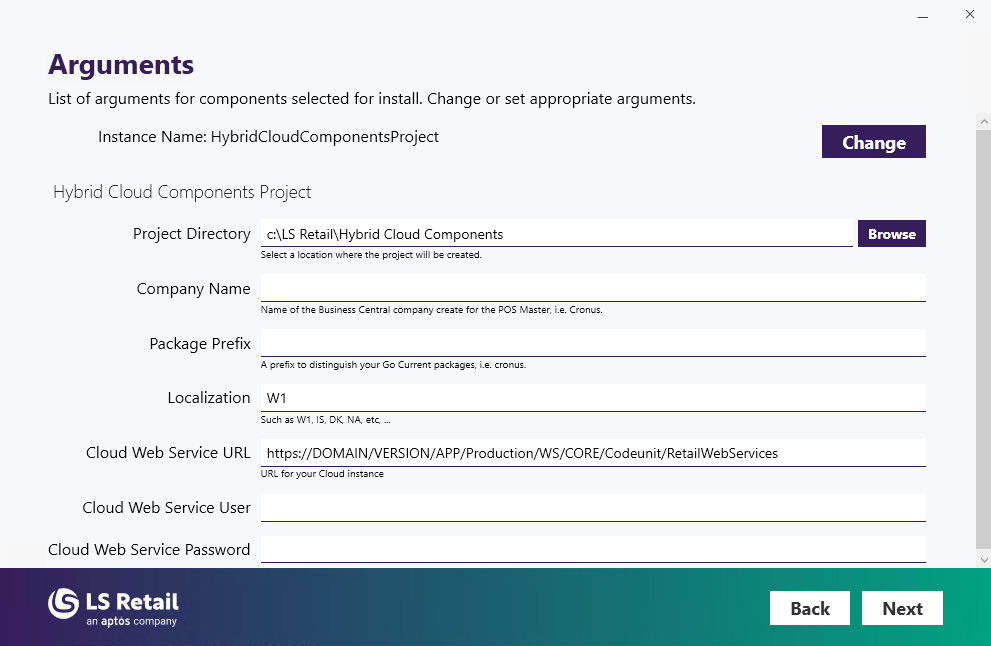Click the Instance Name HybridCloudComponentsProject text
The width and height of the screenshot is (991, 646).
(x=268, y=136)
